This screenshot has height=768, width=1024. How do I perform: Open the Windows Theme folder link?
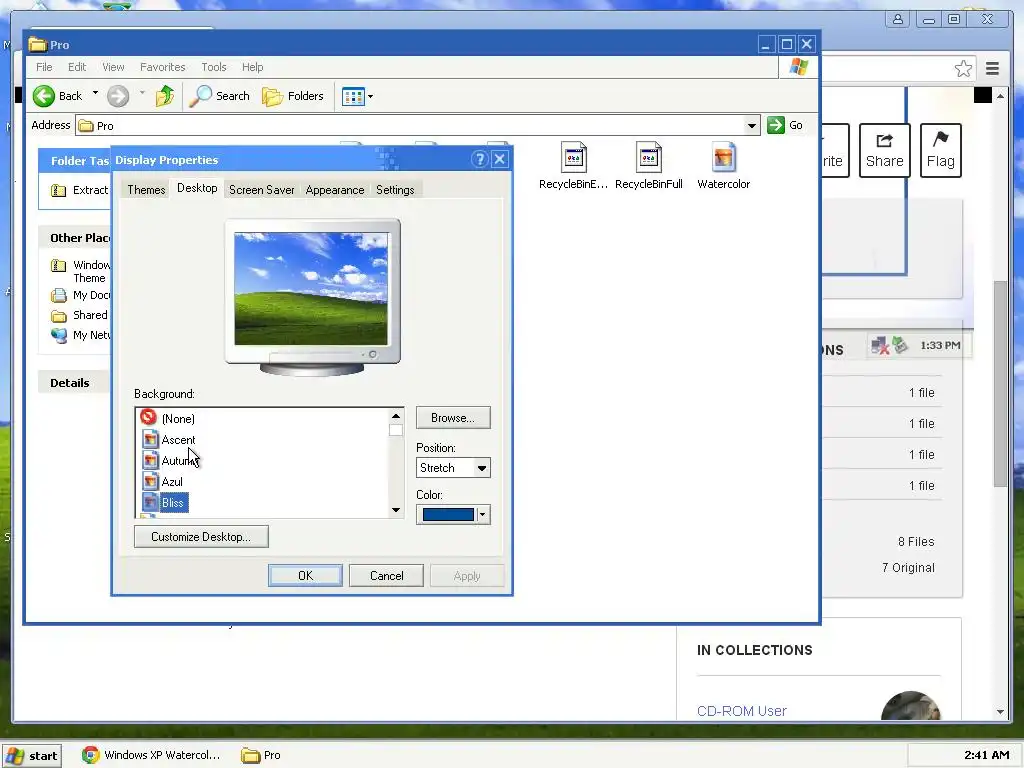pos(81,271)
